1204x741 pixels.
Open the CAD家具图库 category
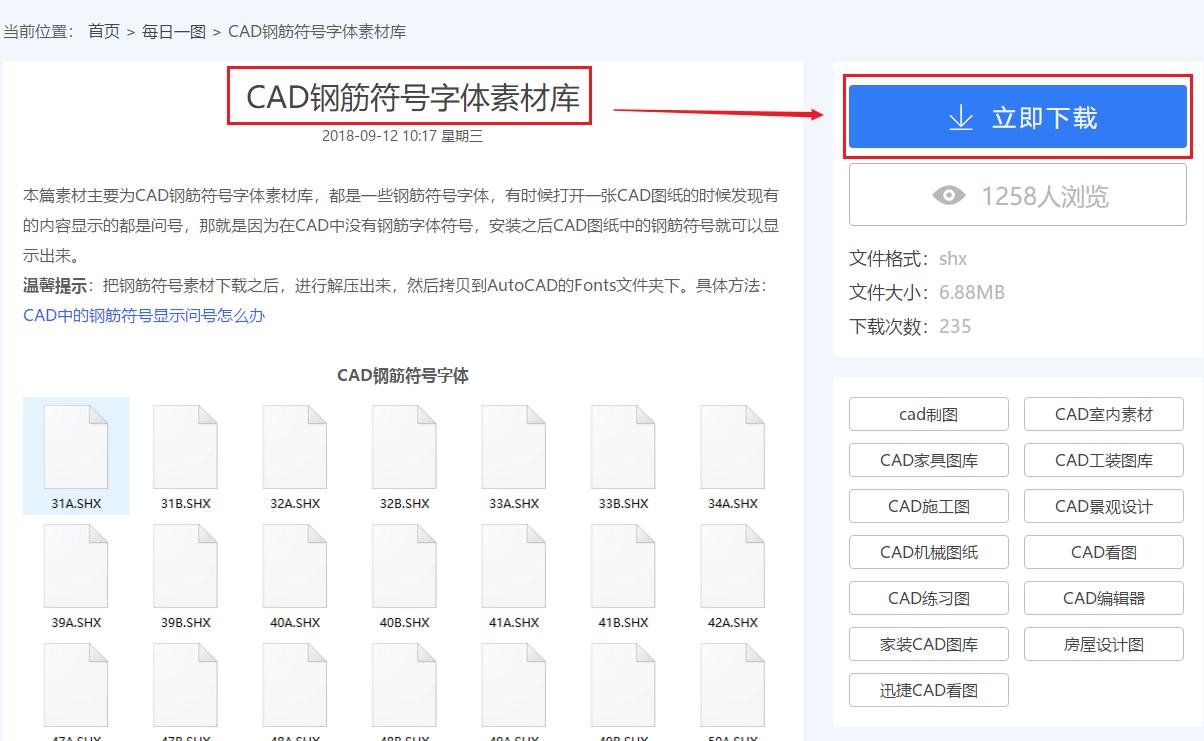[x=928, y=459]
